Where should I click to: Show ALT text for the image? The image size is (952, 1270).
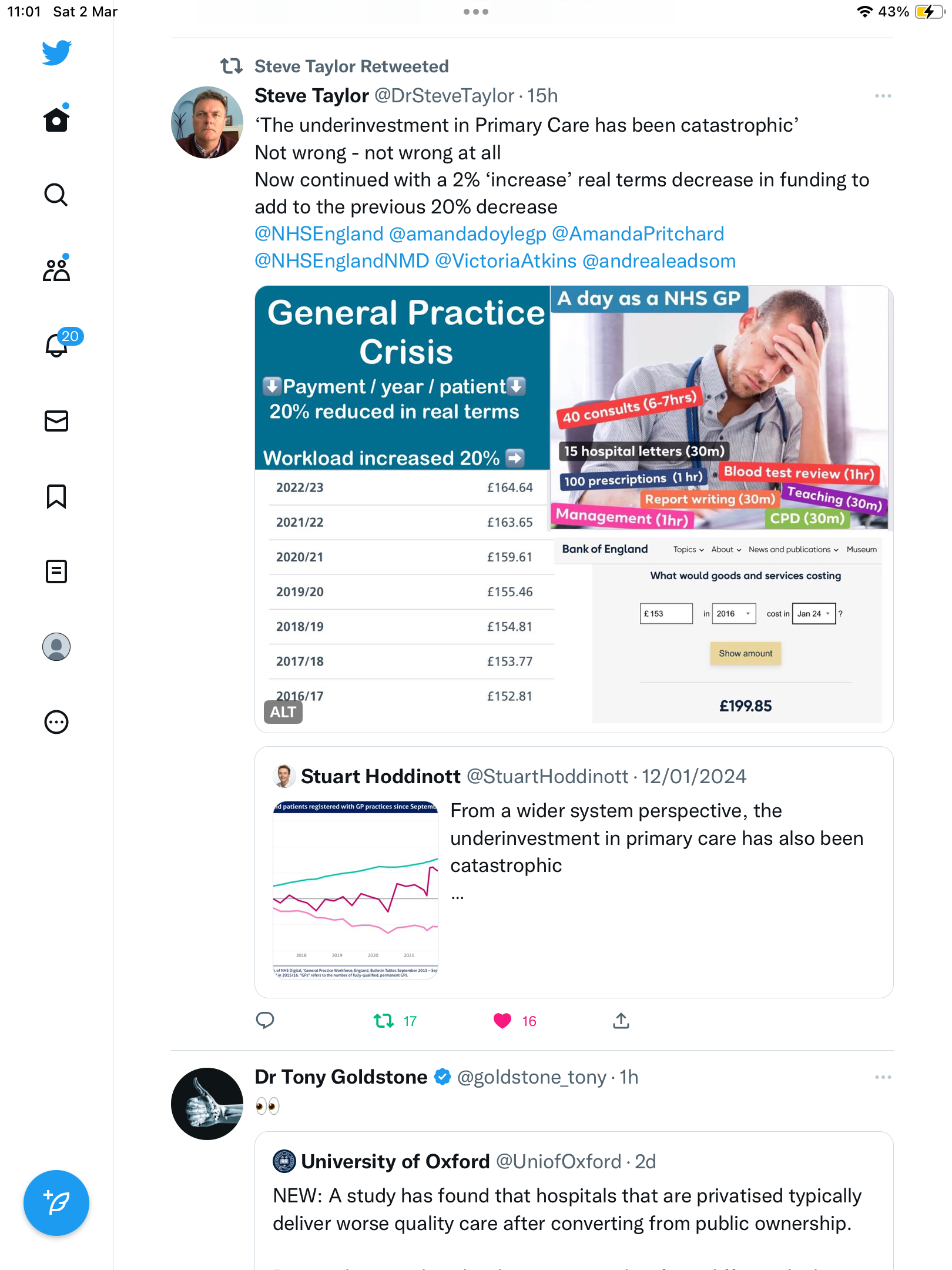click(283, 712)
